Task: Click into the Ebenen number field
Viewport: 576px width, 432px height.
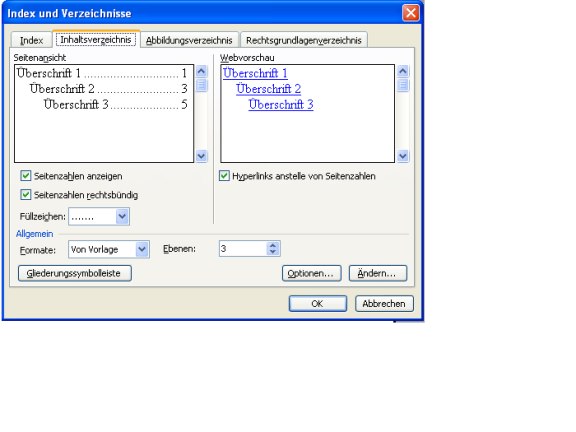Action: pos(243,249)
